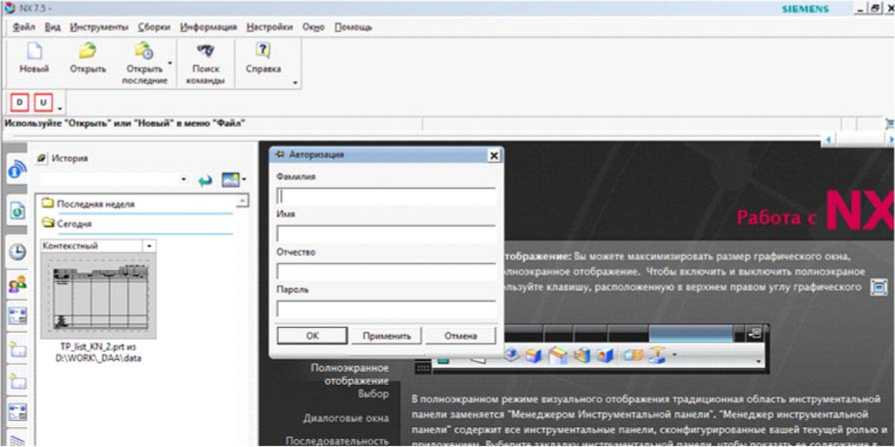
Task: Open the Roles sidebar tab with people icon
Action: (x=17, y=284)
